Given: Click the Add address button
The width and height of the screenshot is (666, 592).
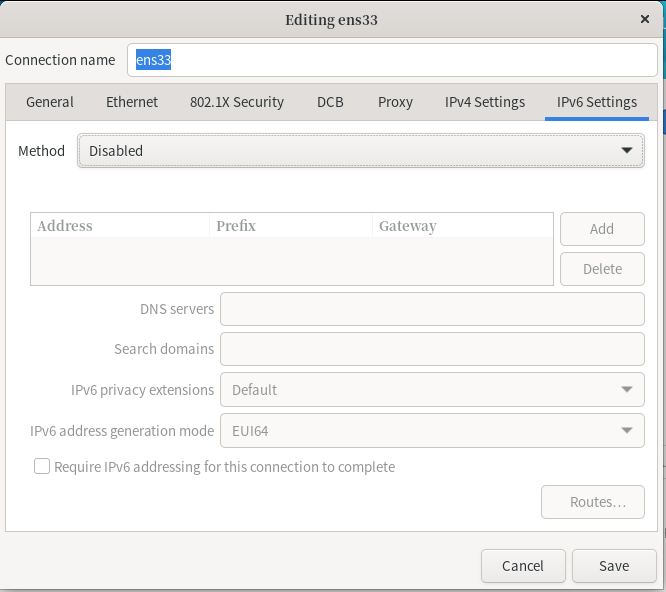Looking at the screenshot, I should pyautogui.click(x=602, y=229).
